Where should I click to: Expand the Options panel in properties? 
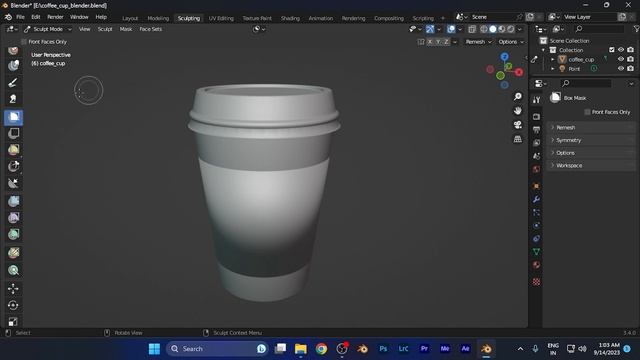click(590, 153)
